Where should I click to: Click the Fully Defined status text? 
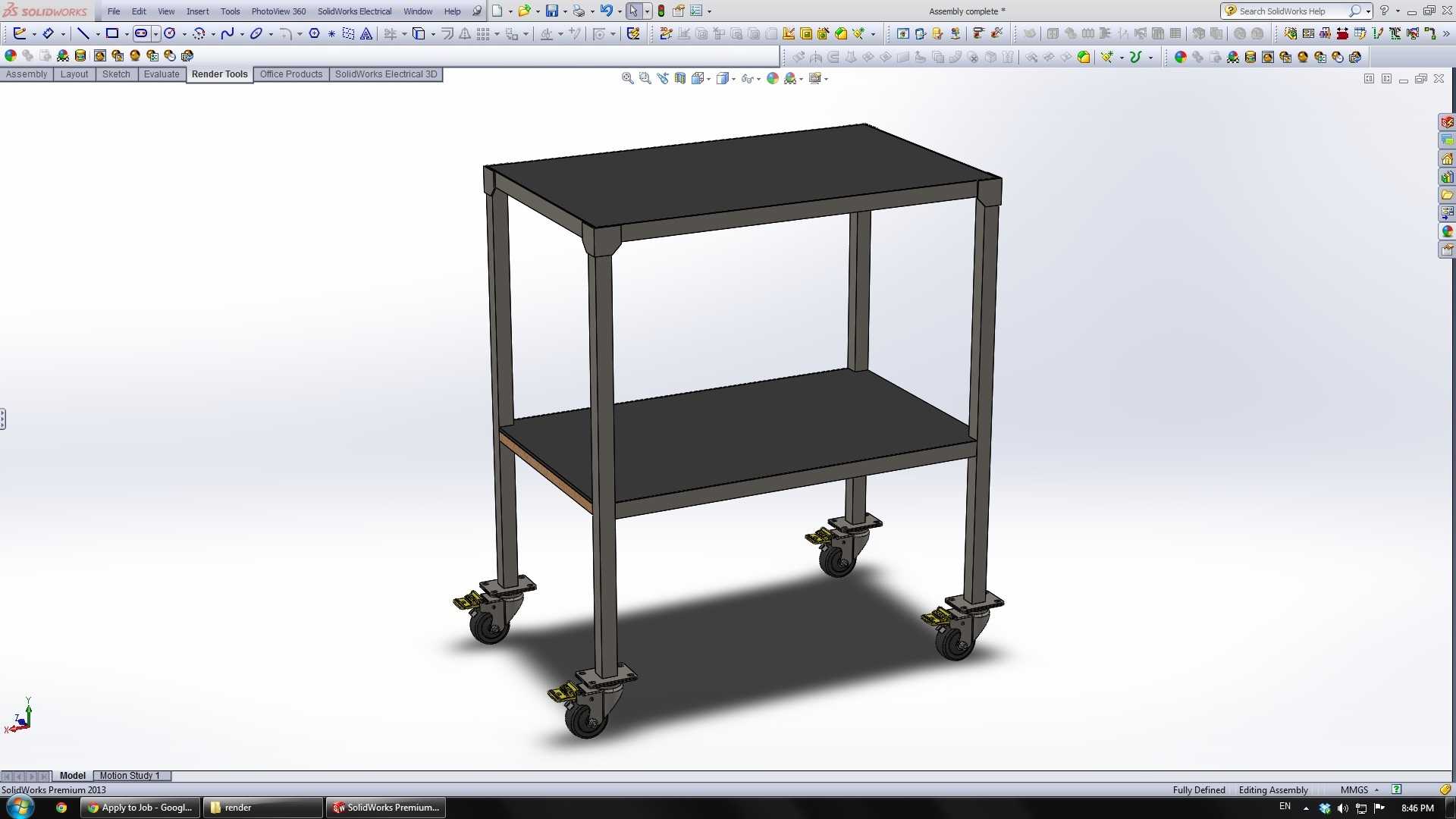pyautogui.click(x=1199, y=789)
